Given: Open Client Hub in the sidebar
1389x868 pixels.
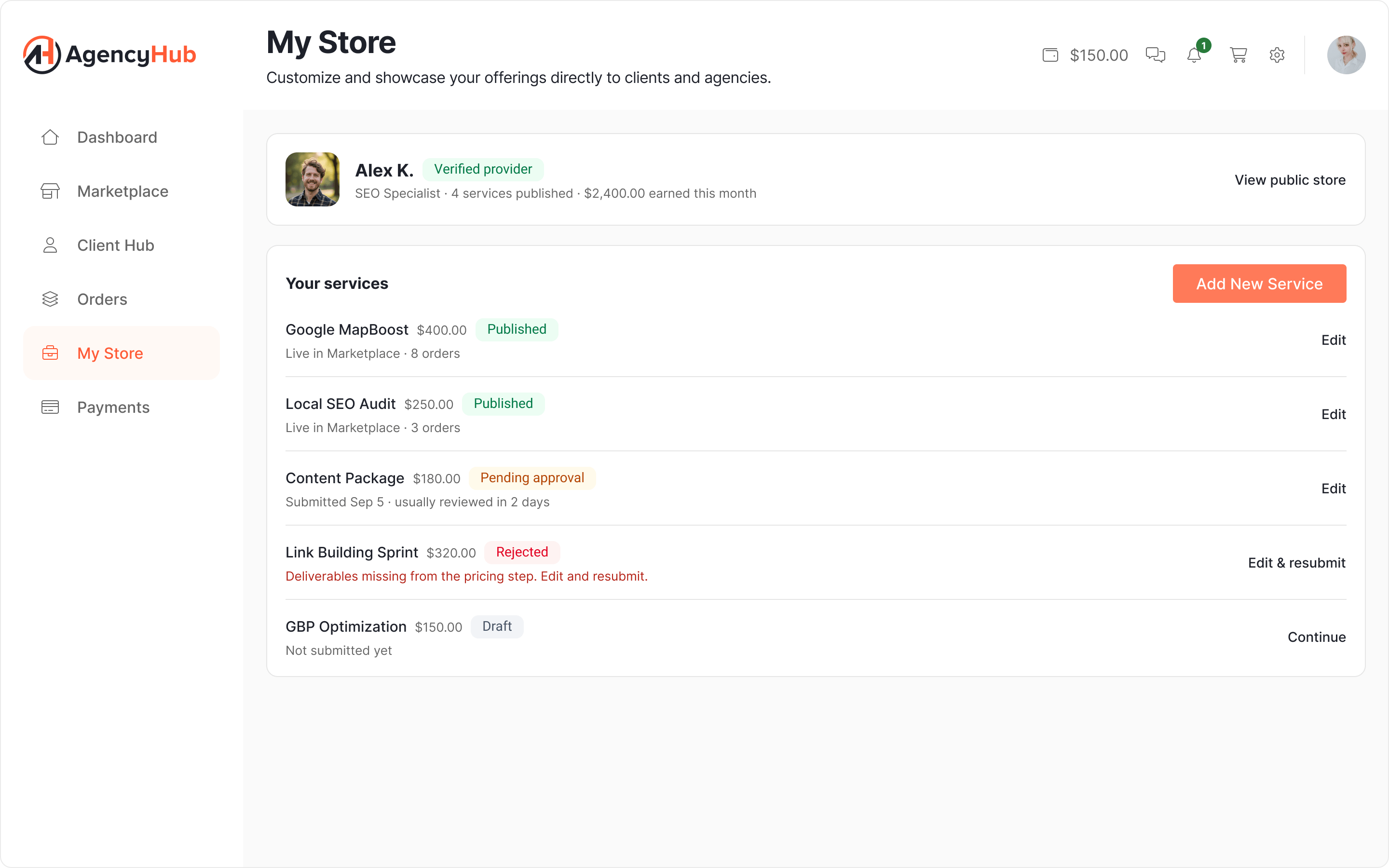Looking at the screenshot, I should (122, 245).
